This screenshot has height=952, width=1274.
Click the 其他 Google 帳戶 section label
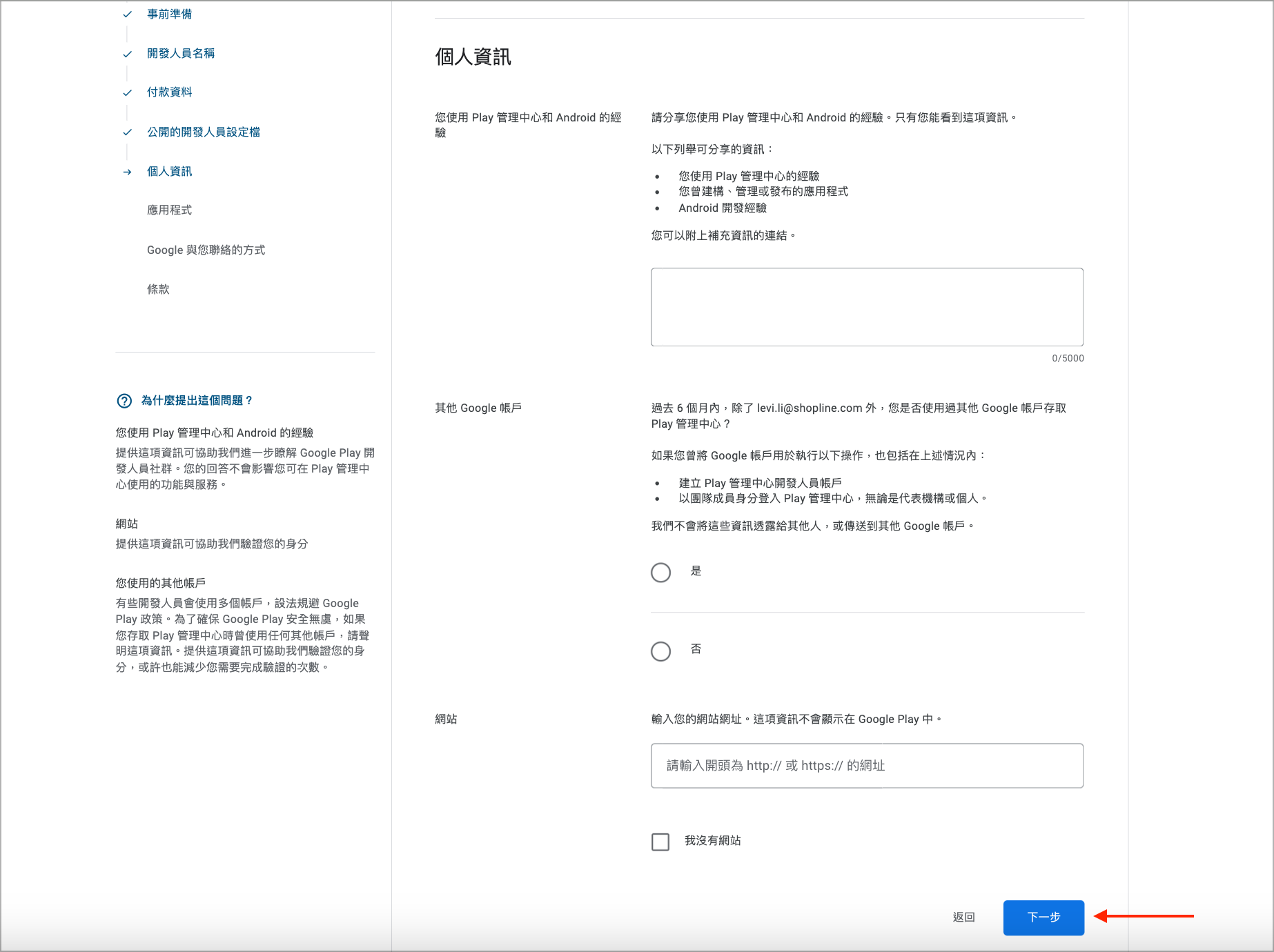478,408
